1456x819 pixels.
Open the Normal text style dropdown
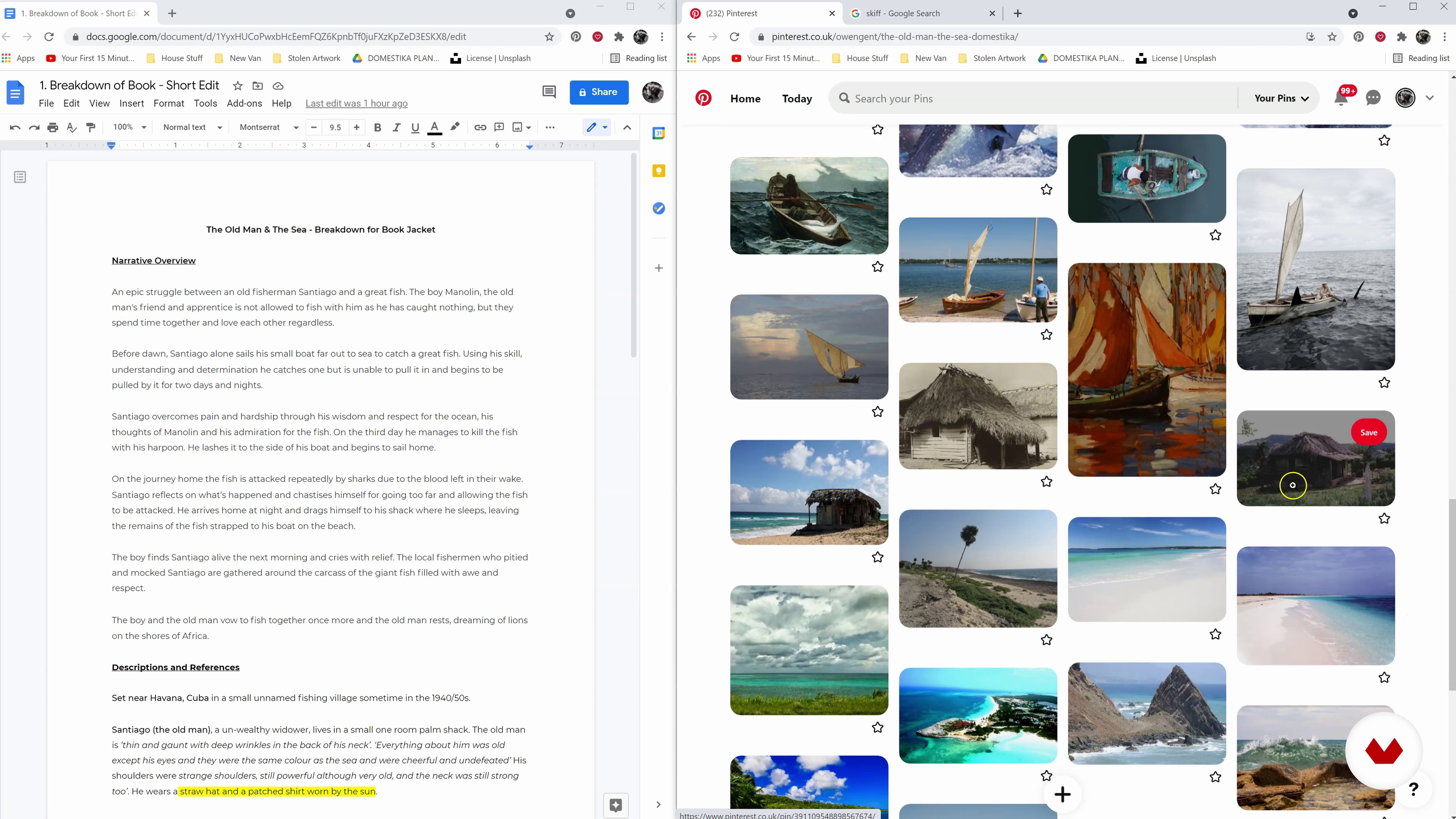(x=193, y=127)
